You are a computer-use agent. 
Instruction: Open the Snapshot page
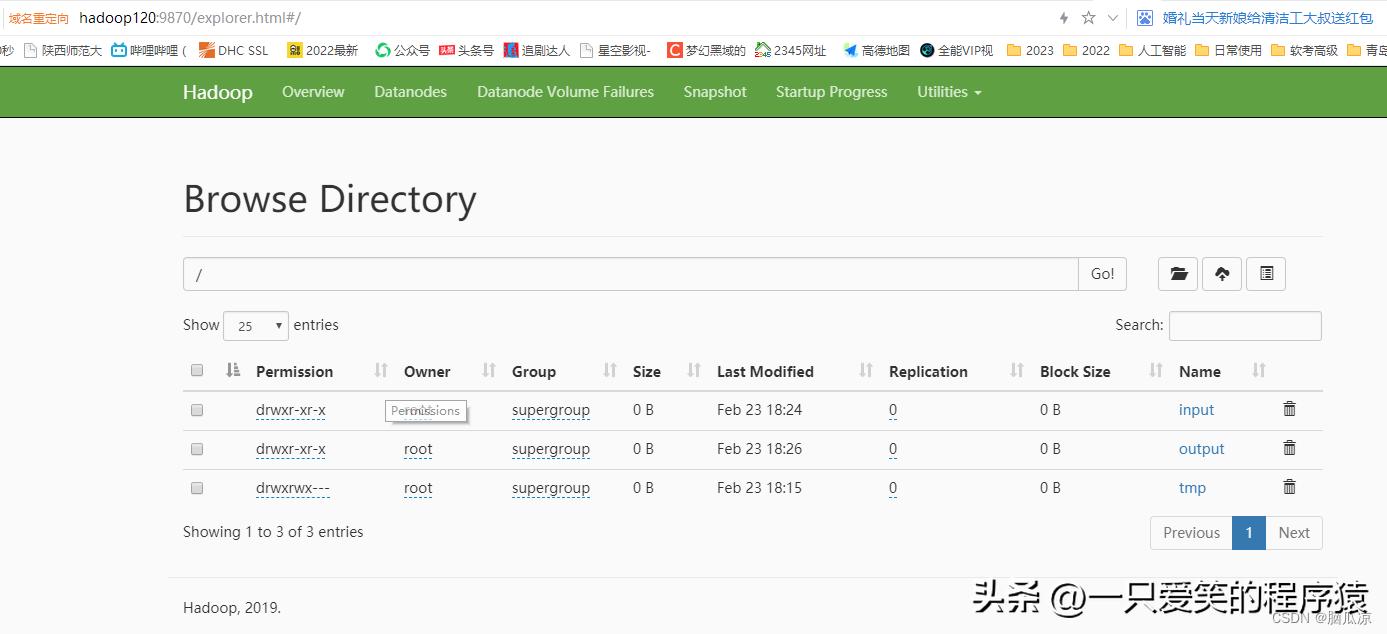point(714,91)
